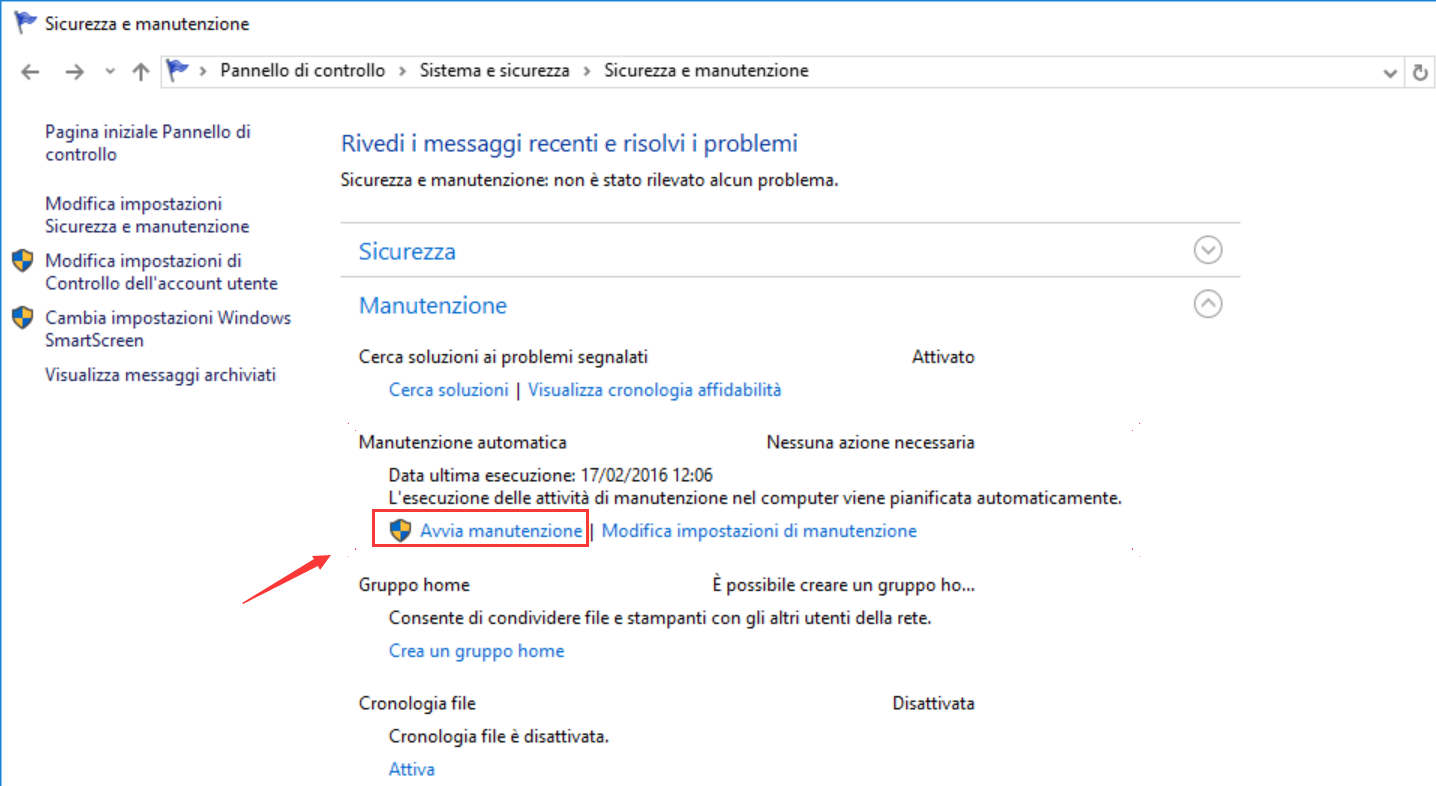Click the window title flag icon
The image size is (1436, 786).
25,23
